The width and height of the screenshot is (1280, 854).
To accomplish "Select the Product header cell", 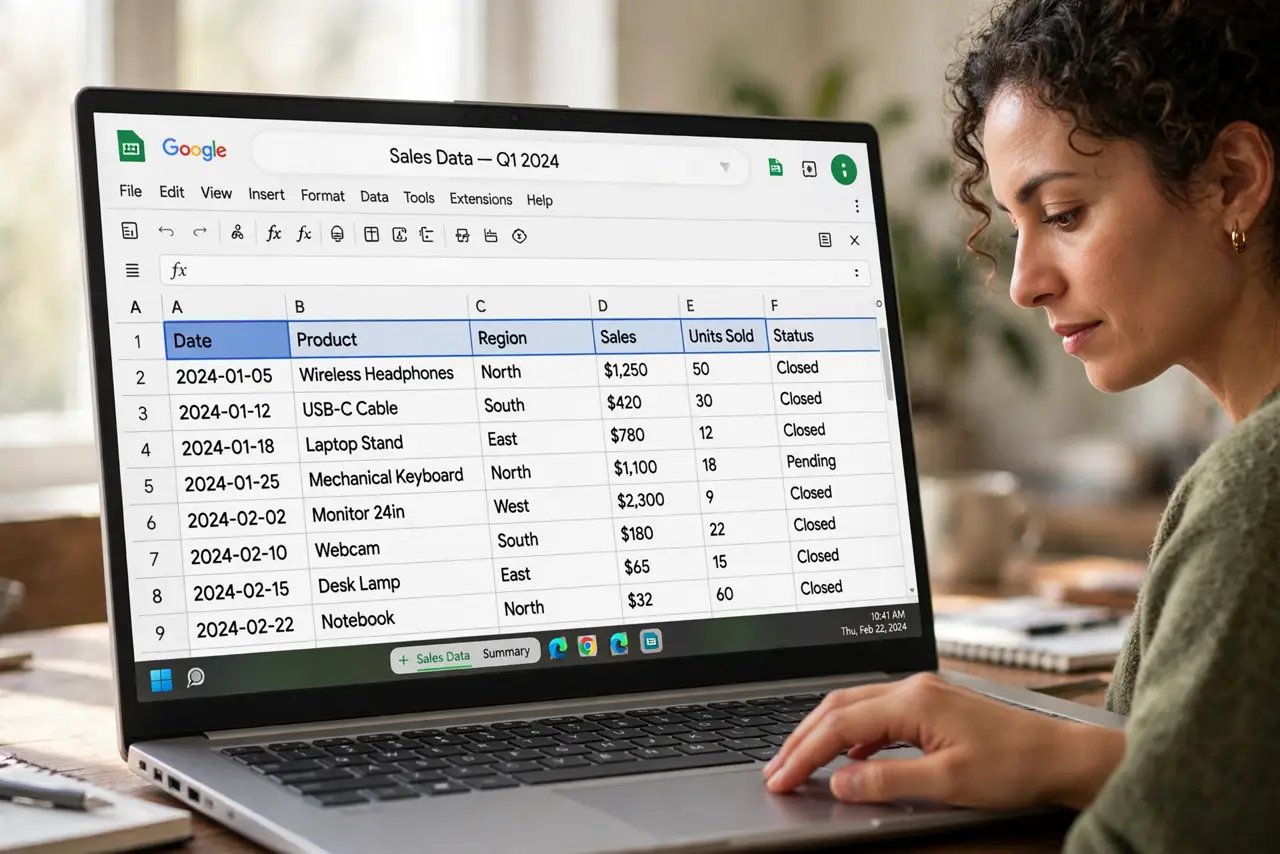I will (380, 338).
